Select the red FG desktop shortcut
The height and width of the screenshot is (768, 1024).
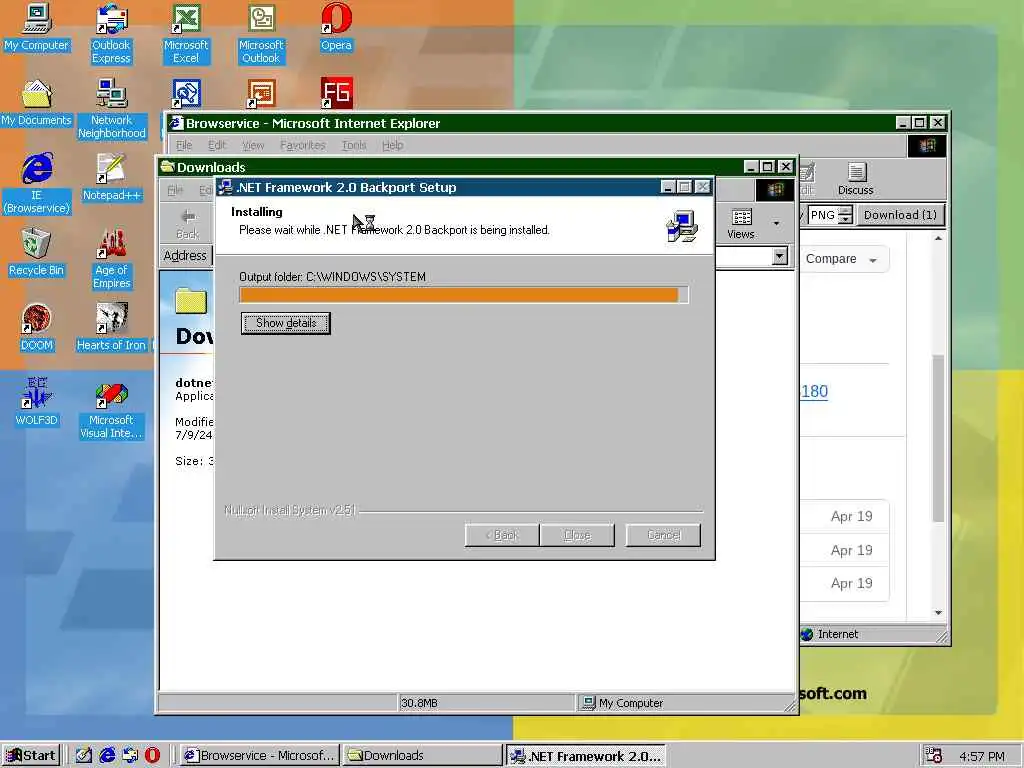click(336, 93)
